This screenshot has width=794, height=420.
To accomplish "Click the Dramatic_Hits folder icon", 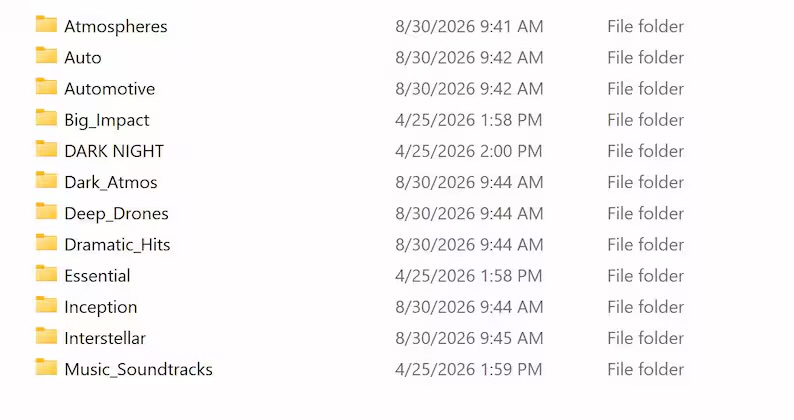I will (x=46, y=243).
